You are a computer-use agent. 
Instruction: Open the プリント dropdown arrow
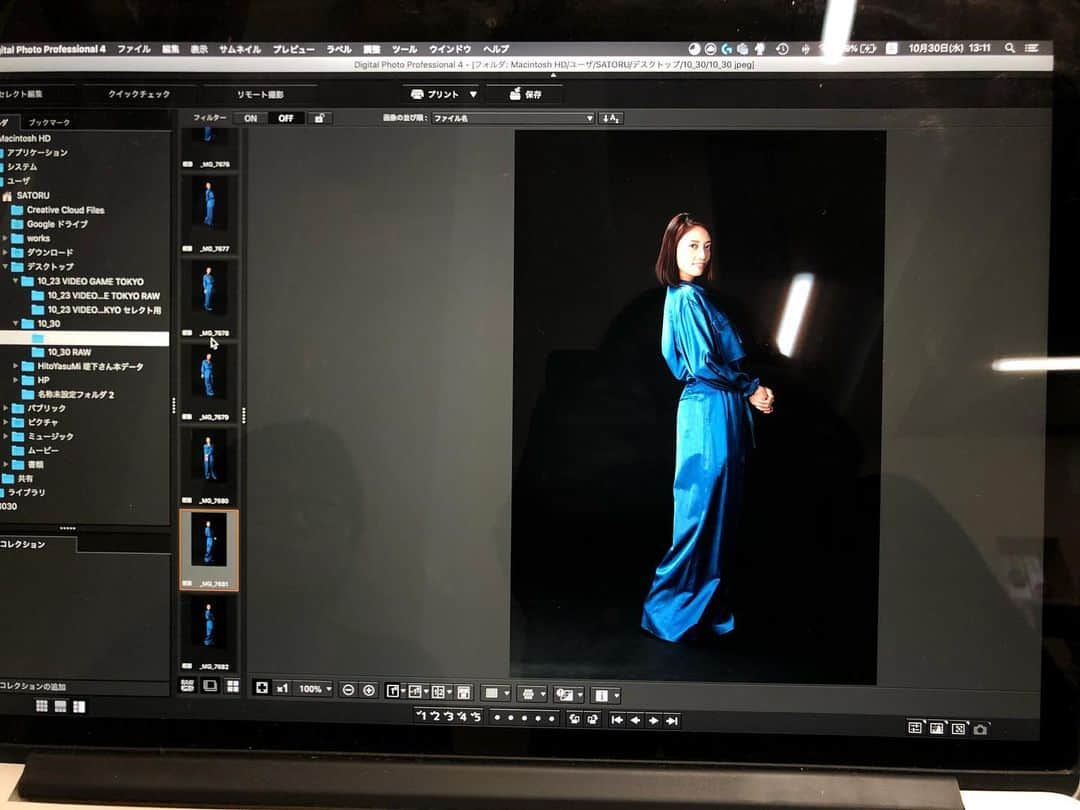pyautogui.click(x=473, y=94)
